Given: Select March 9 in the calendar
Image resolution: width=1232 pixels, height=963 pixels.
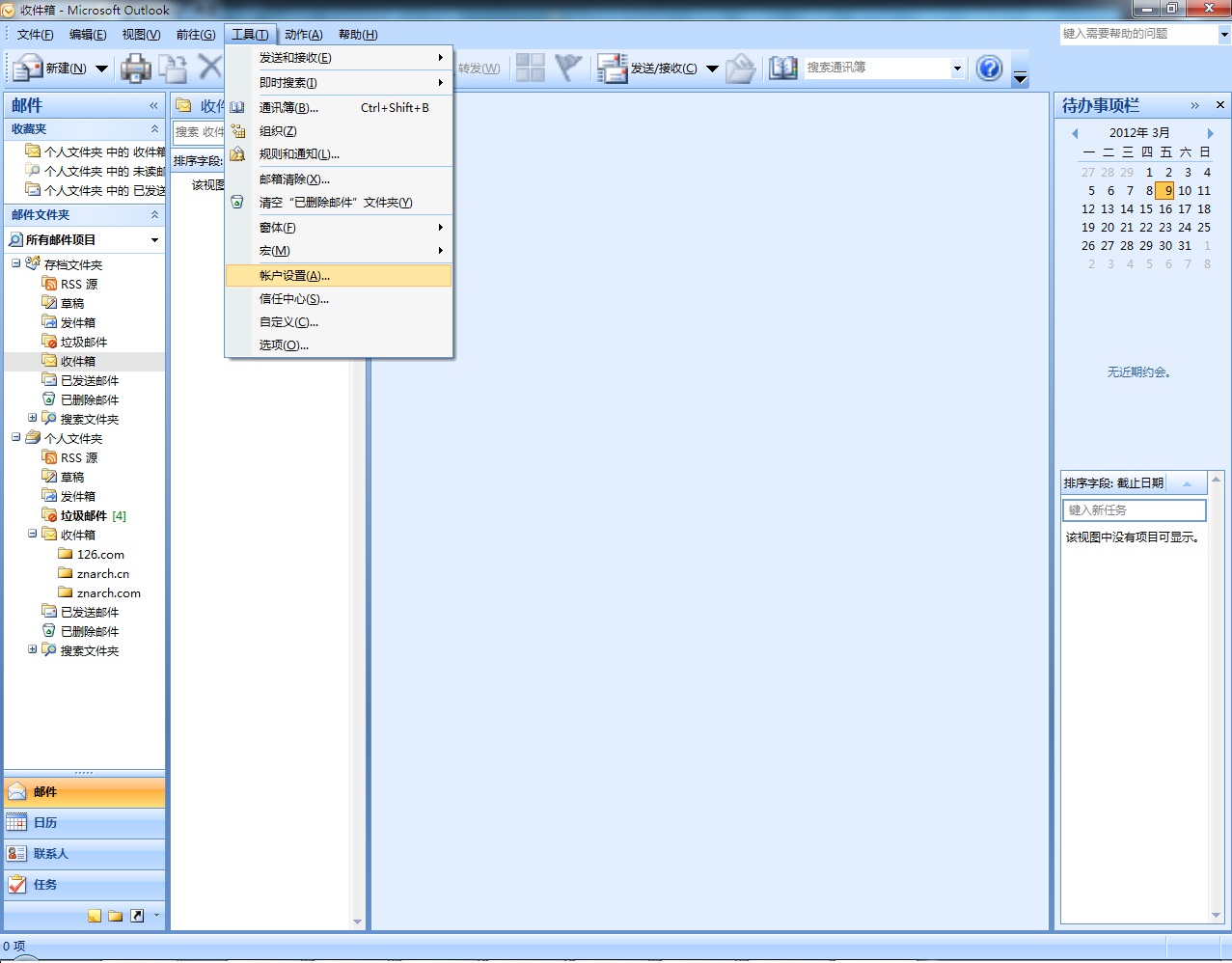Looking at the screenshot, I should [1165, 190].
